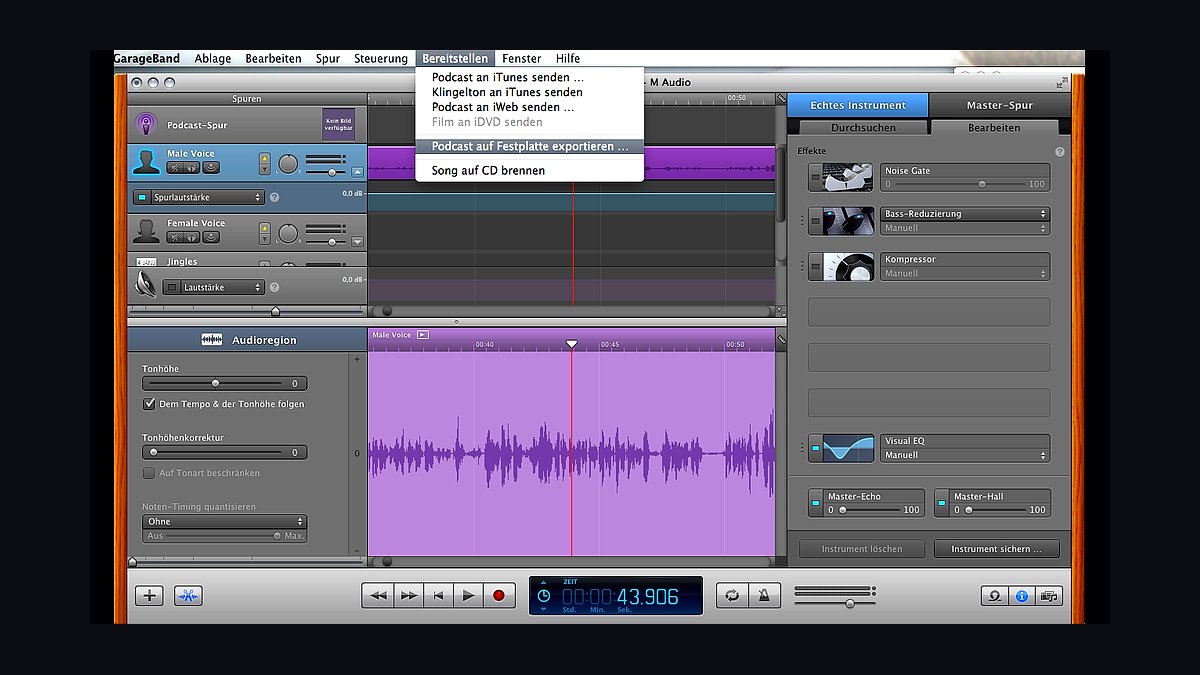Click the Instrument sichern button
Image resolution: width=1200 pixels, height=675 pixels.
tap(996, 549)
